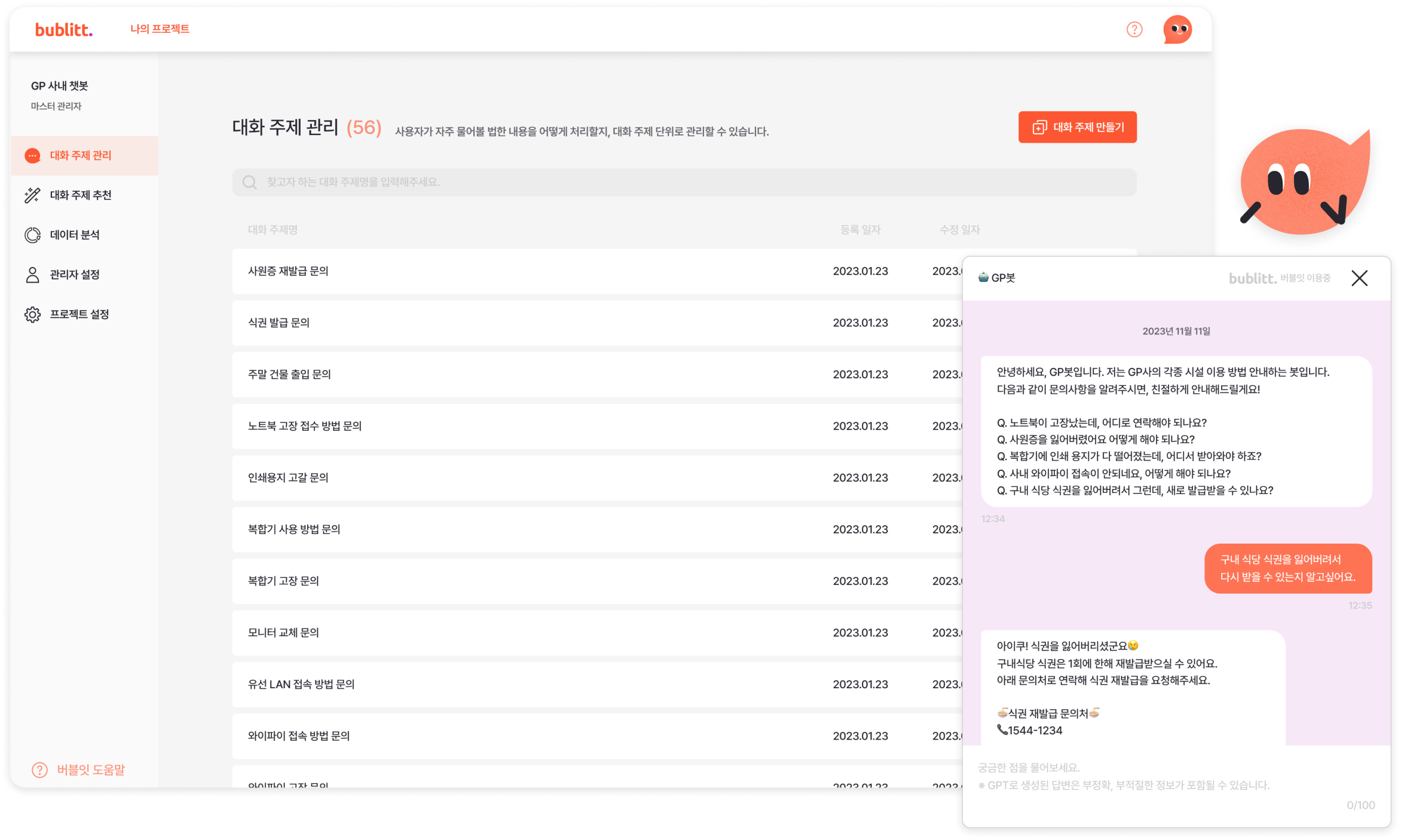The image size is (1401, 840).
Task: Close the GP봇 chat window
Action: 1359,278
